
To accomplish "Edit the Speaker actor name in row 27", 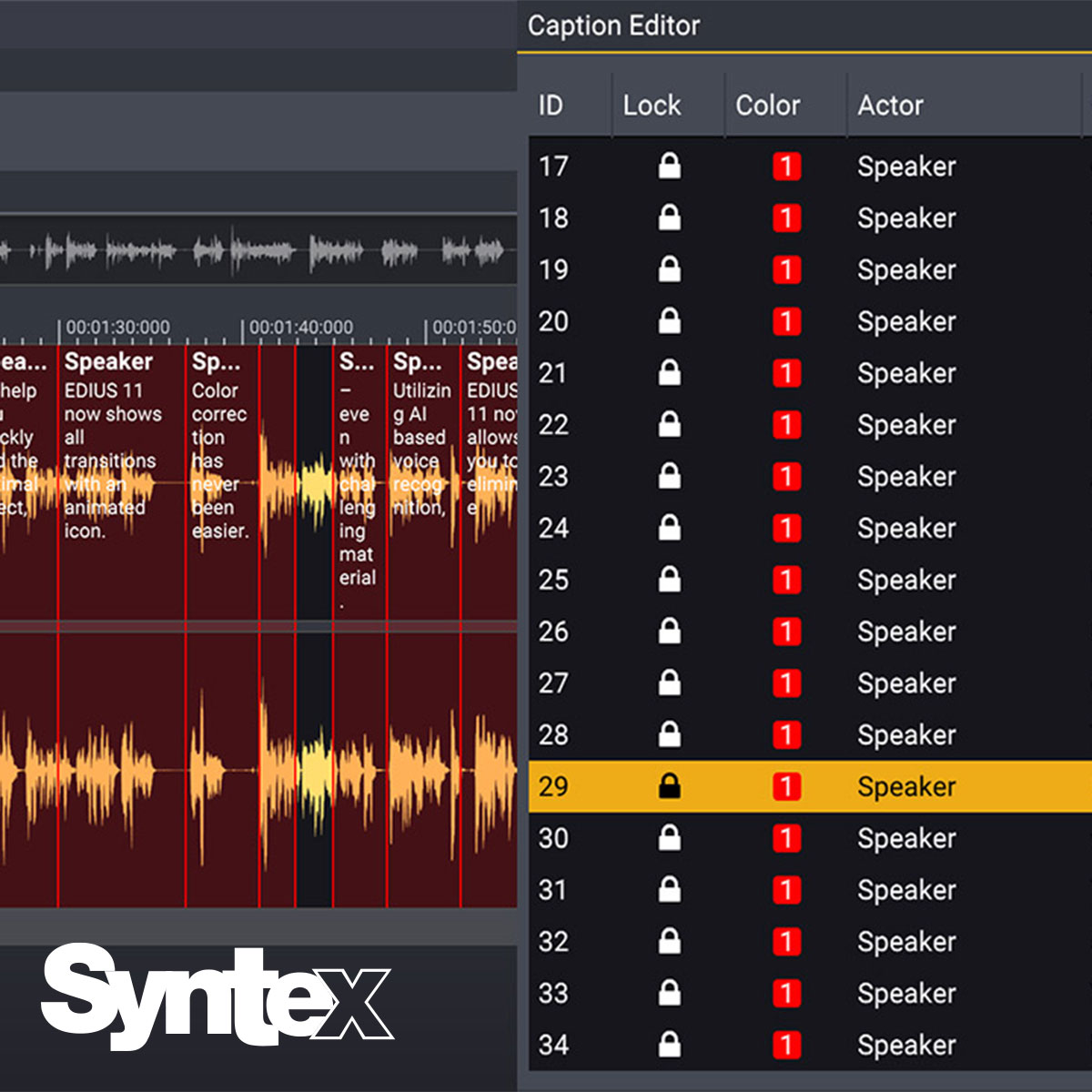I will coord(906,683).
